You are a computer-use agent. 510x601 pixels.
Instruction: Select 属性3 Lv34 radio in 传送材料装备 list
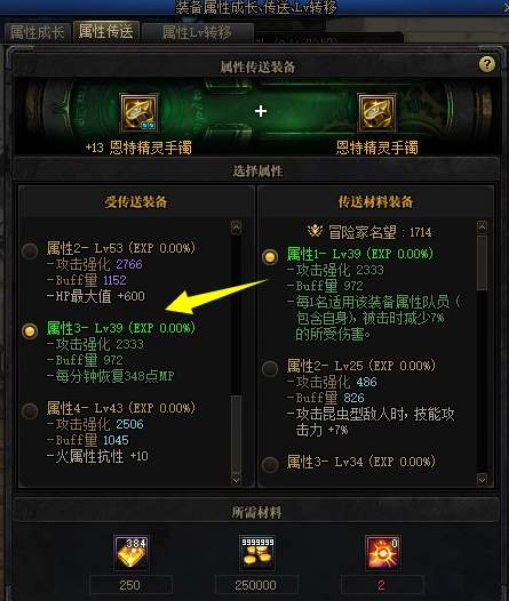(270, 464)
